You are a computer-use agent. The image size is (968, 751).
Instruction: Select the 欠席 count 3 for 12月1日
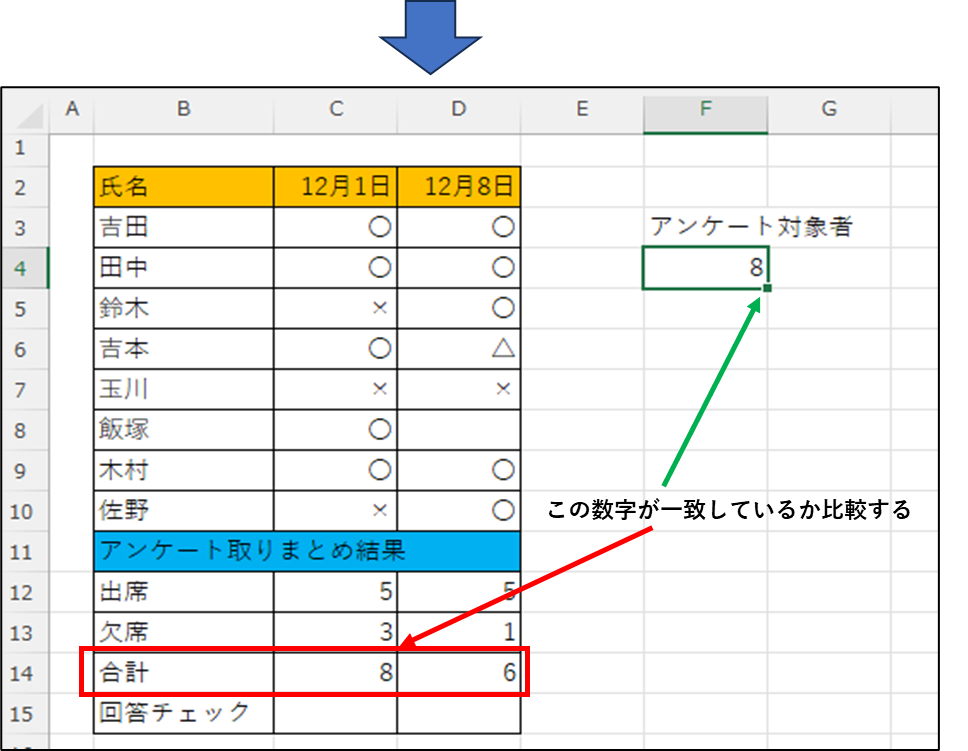[x=335, y=632]
